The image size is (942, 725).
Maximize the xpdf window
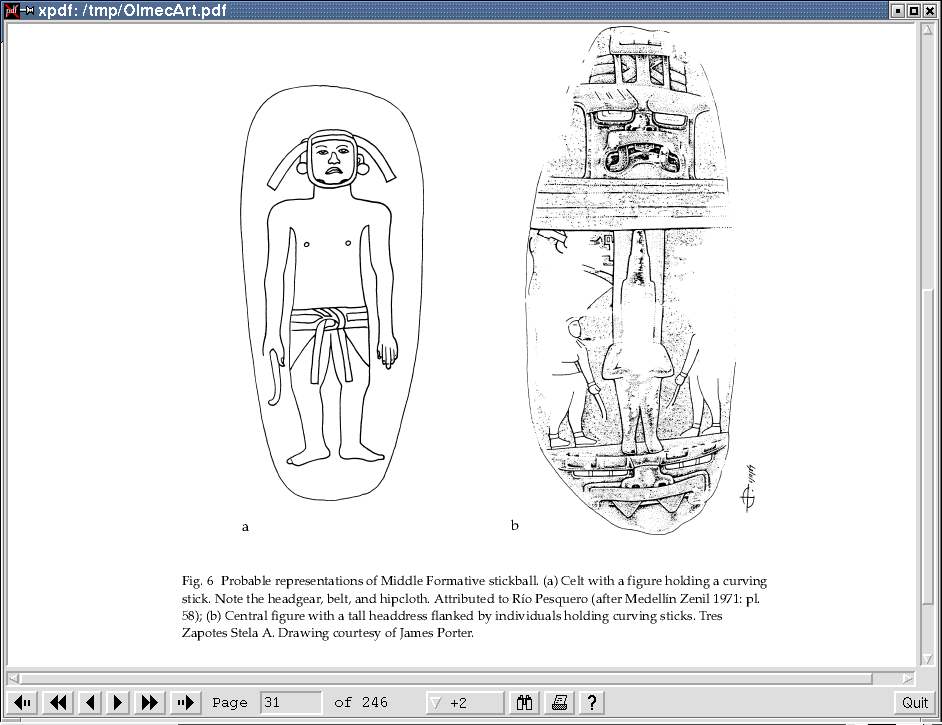coord(913,10)
